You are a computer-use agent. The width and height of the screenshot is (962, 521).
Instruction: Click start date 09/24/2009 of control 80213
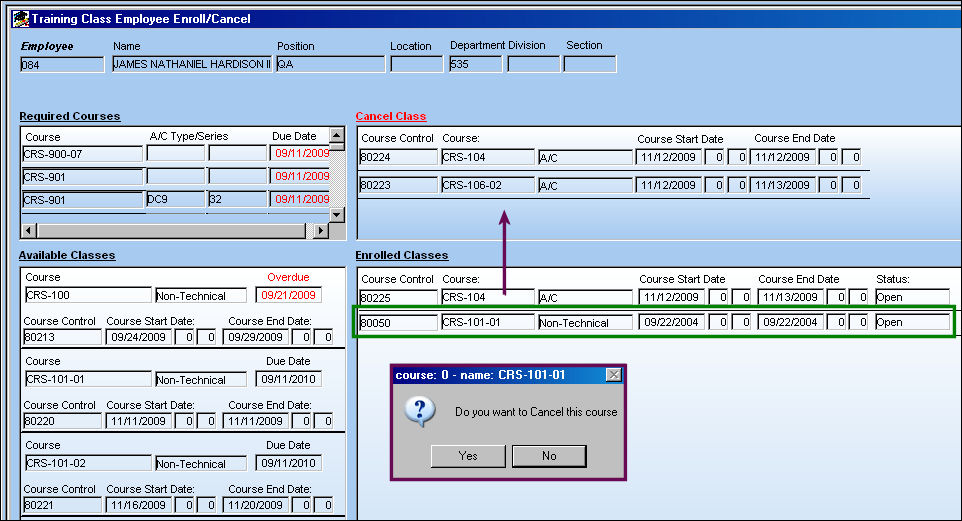pos(139,337)
